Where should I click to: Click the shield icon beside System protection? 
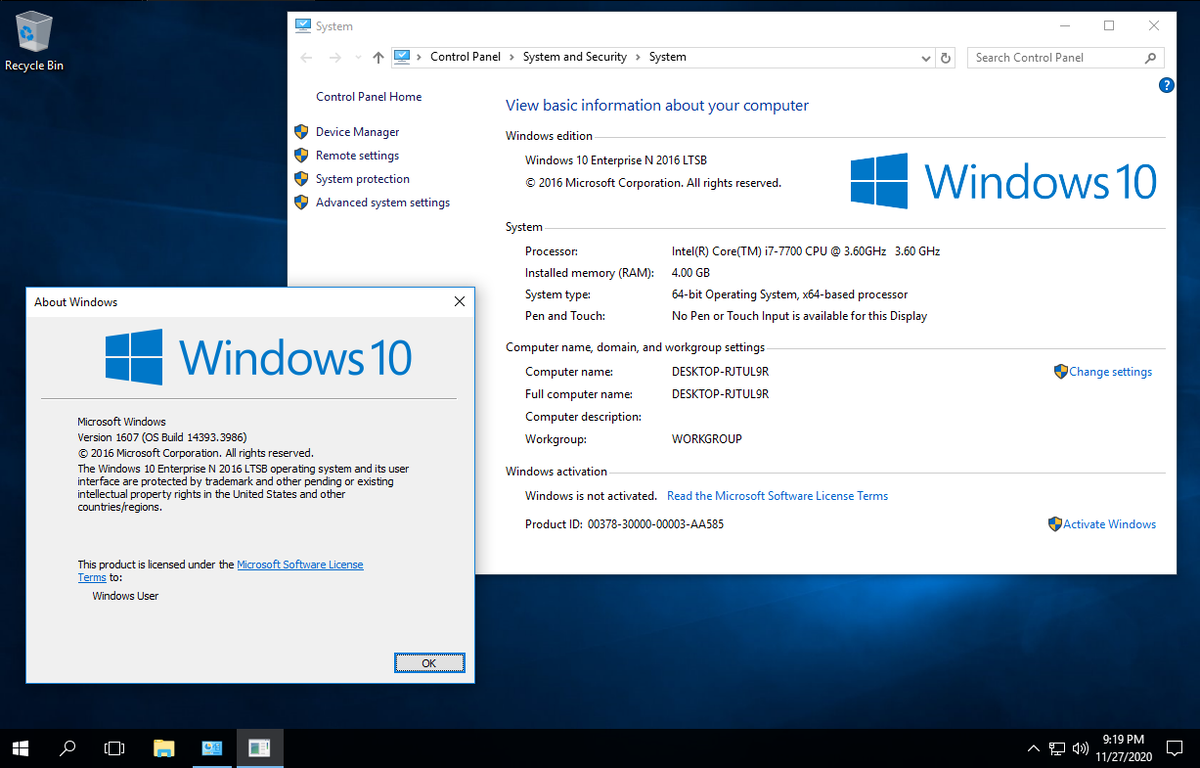pos(301,178)
